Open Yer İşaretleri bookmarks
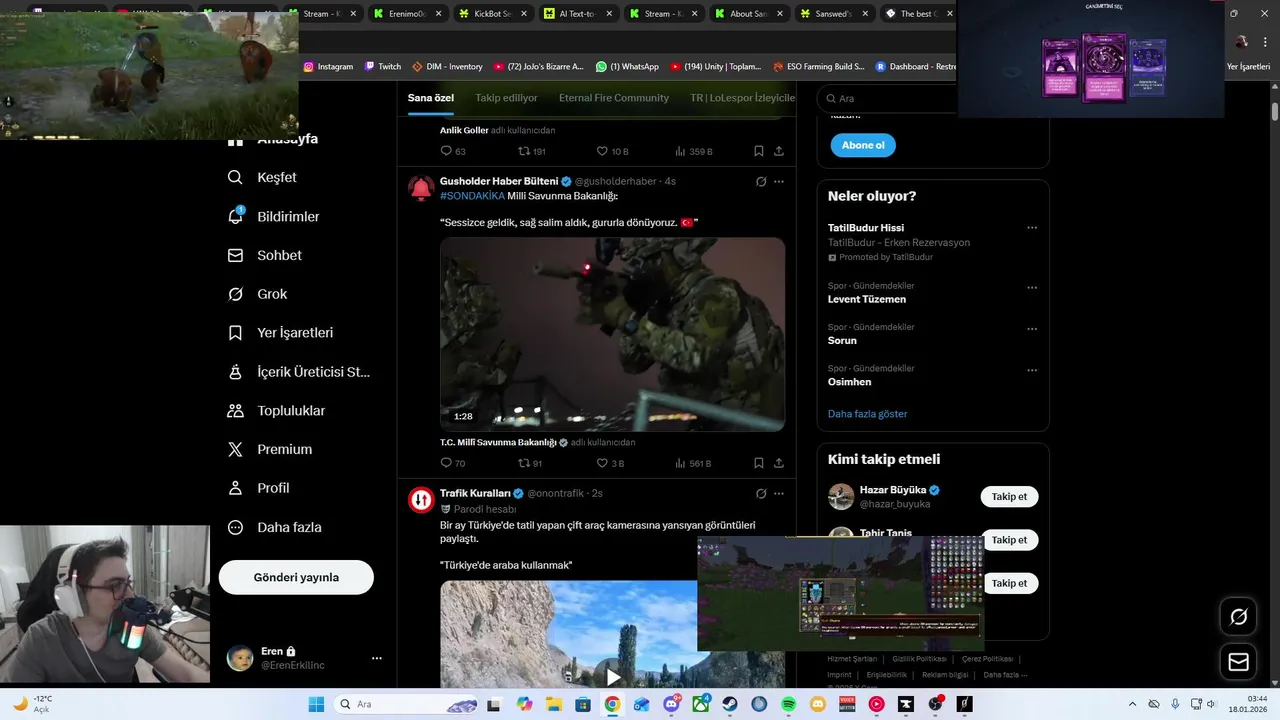The image size is (1280, 720). pyautogui.click(x=280, y=332)
